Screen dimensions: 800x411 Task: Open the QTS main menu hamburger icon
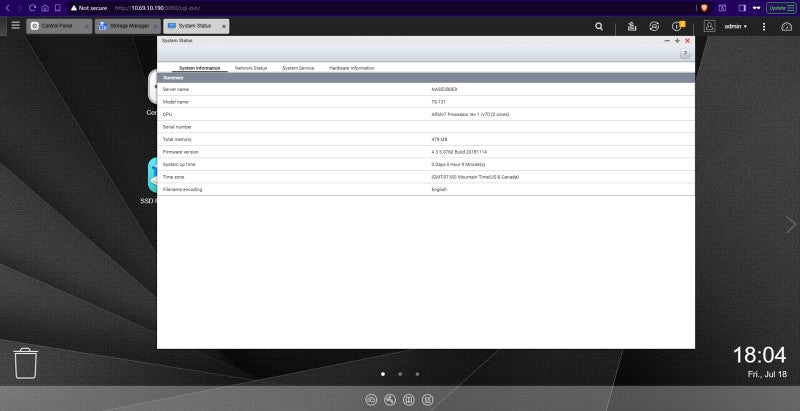pos(16,25)
